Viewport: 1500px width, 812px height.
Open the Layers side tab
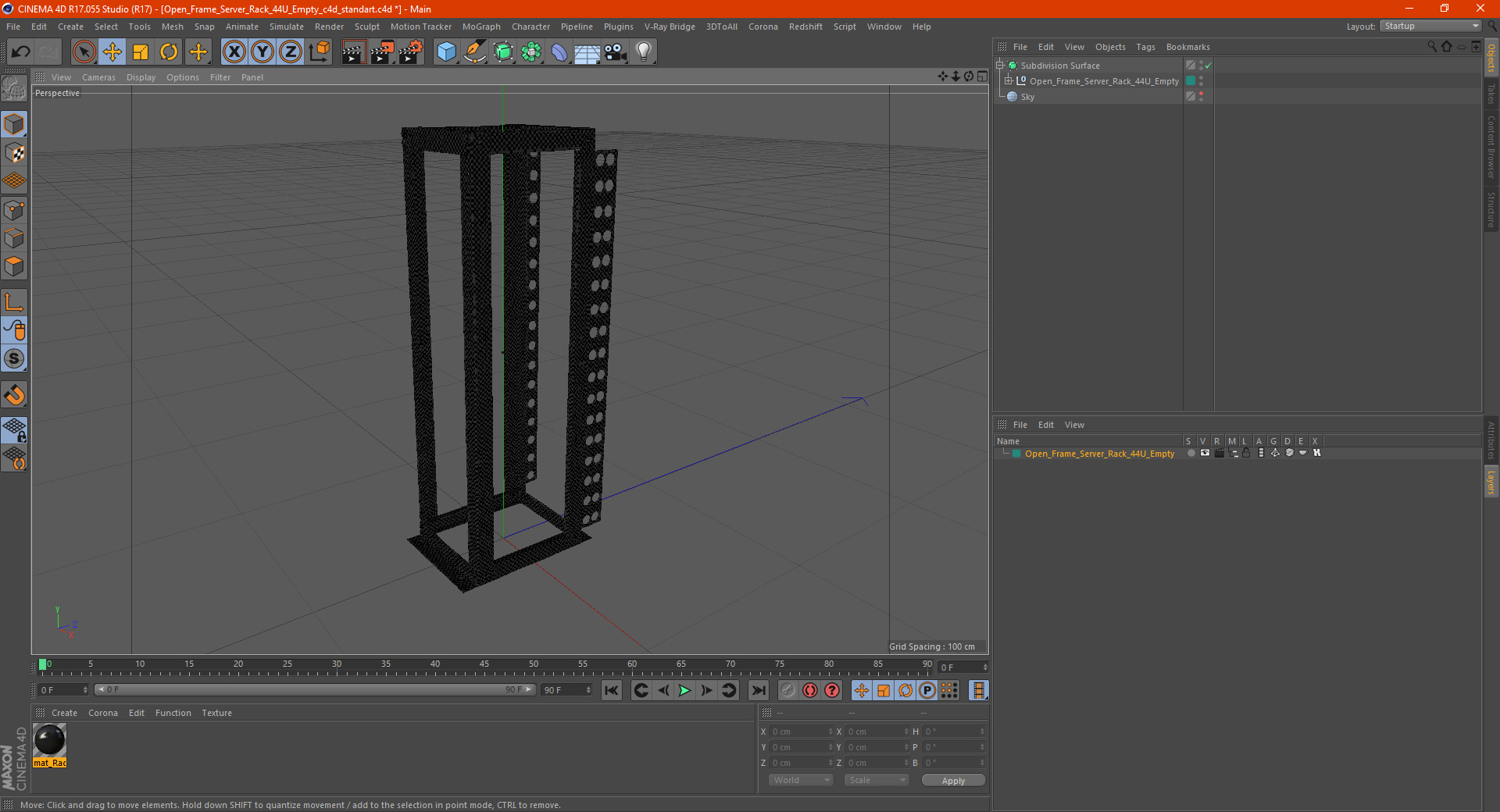[x=1491, y=482]
